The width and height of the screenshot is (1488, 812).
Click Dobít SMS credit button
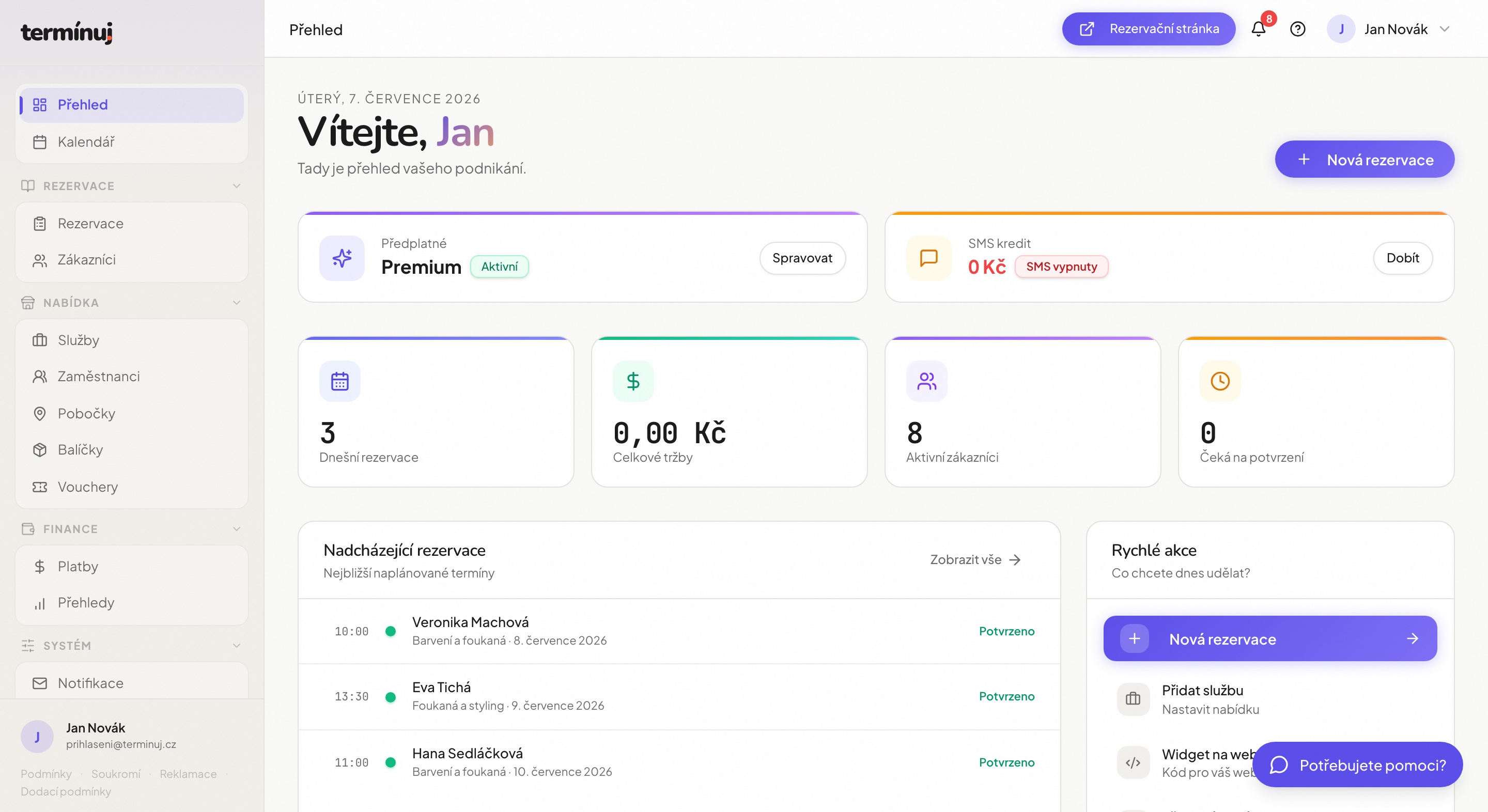pyautogui.click(x=1403, y=258)
